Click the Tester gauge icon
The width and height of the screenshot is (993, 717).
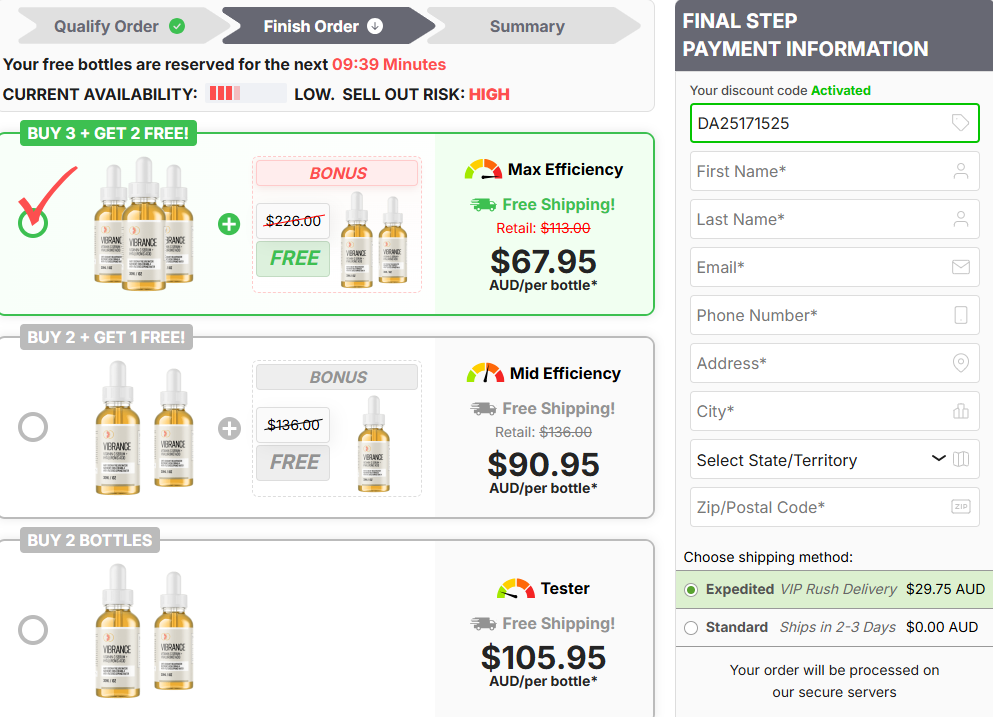(x=516, y=588)
